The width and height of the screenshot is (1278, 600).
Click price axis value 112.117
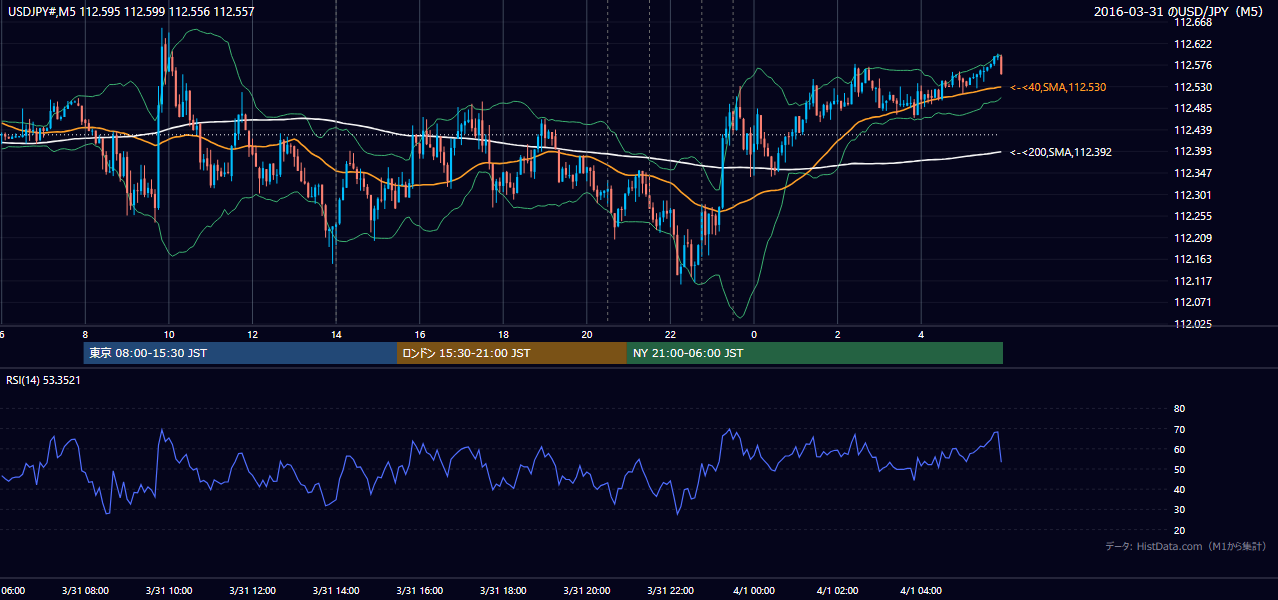tap(1193, 281)
